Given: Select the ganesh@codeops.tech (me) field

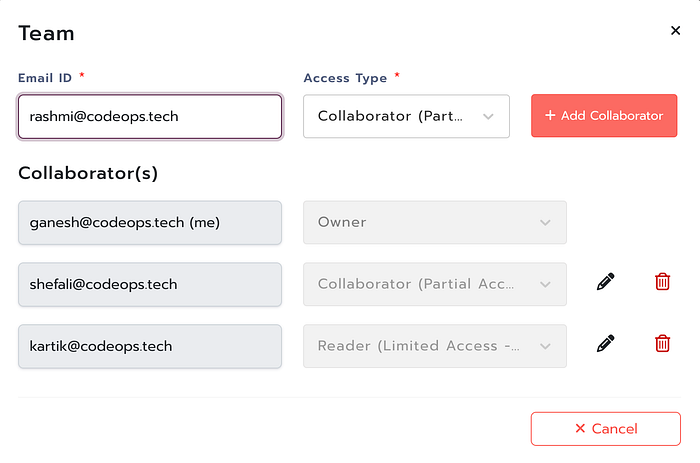Looking at the screenshot, I should click(x=150, y=222).
